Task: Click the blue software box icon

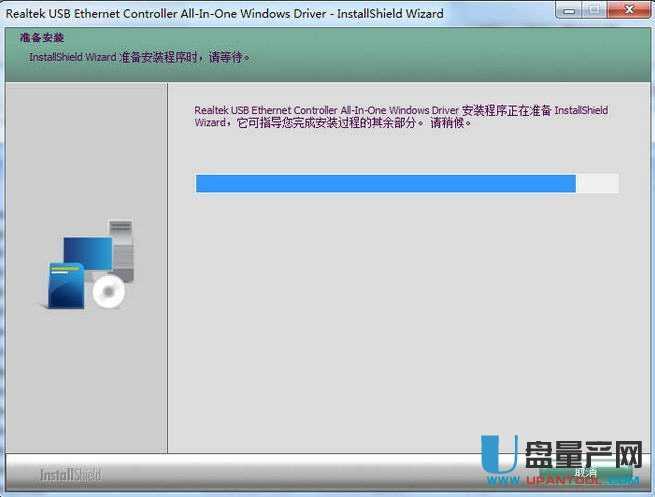Action: point(65,286)
